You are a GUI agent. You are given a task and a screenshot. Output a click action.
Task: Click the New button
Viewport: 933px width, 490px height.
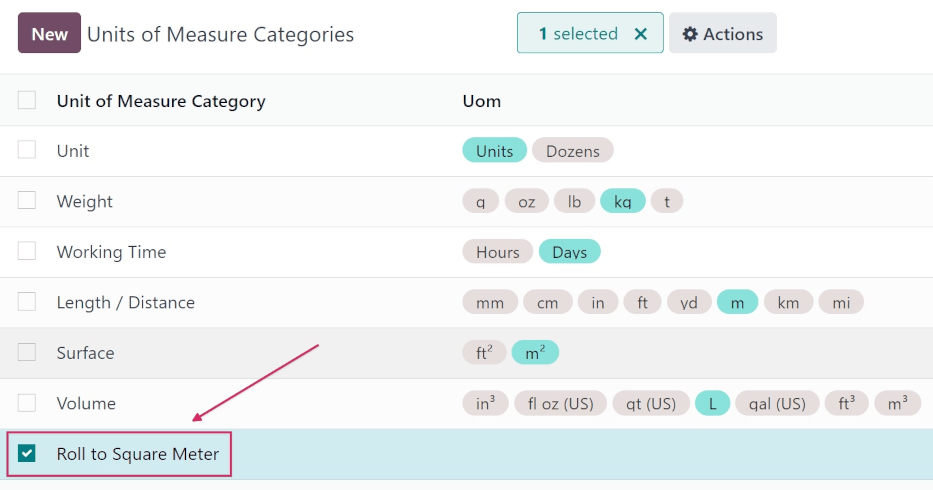[49, 34]
